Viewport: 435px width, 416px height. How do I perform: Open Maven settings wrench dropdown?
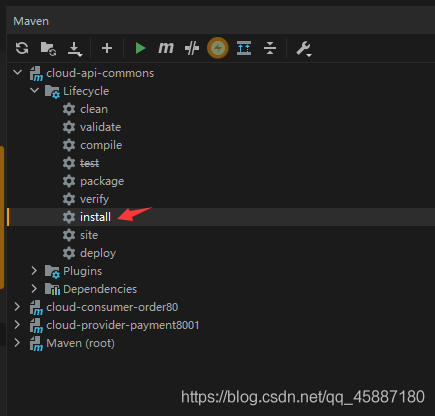[x=304, y=49]
